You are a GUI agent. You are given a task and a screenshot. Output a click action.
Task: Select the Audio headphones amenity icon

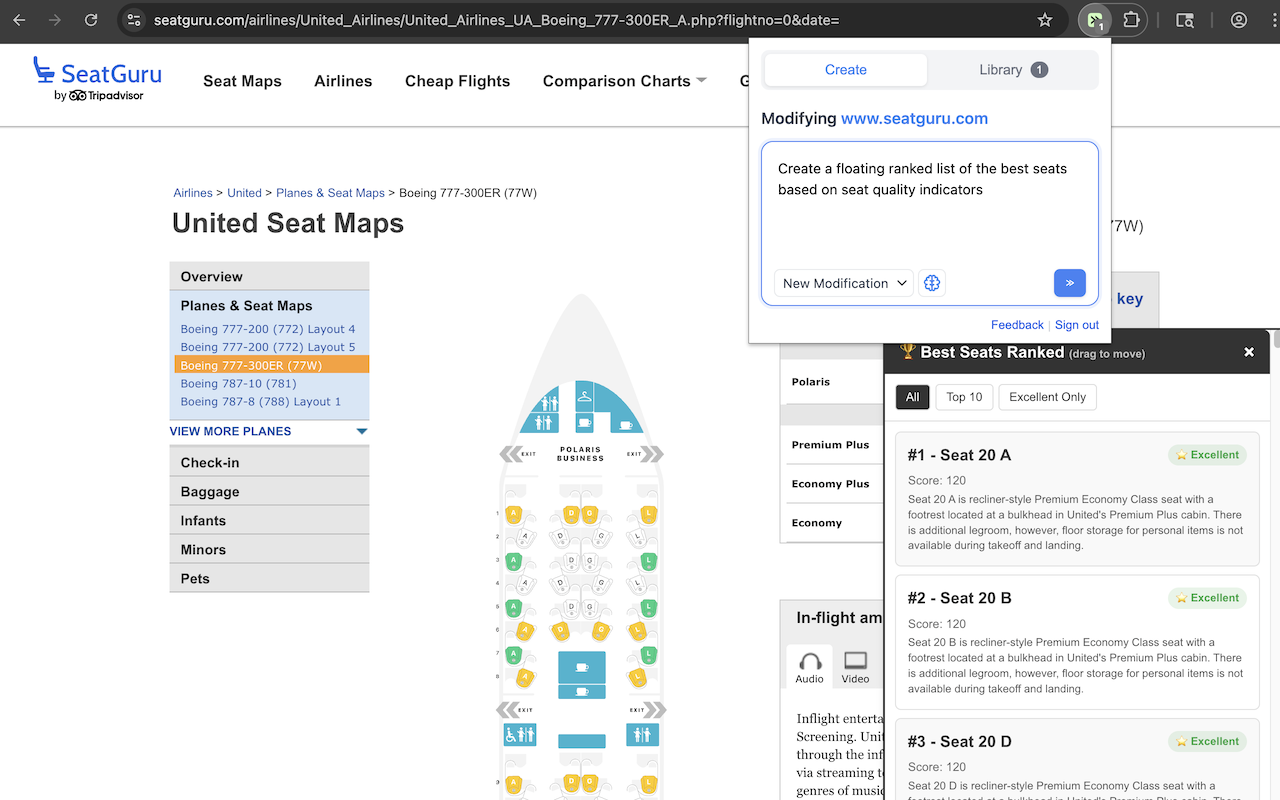[x=810, y=667]
